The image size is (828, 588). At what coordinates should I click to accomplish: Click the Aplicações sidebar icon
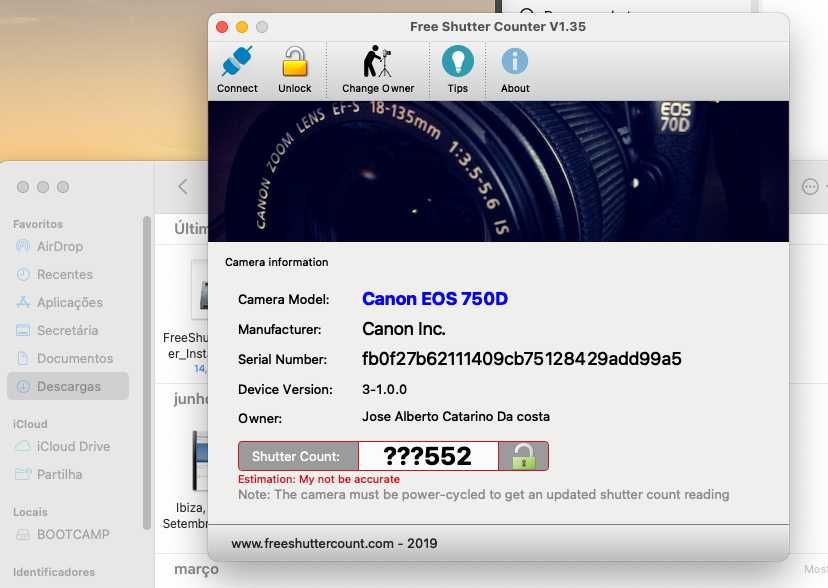[23, 302]
